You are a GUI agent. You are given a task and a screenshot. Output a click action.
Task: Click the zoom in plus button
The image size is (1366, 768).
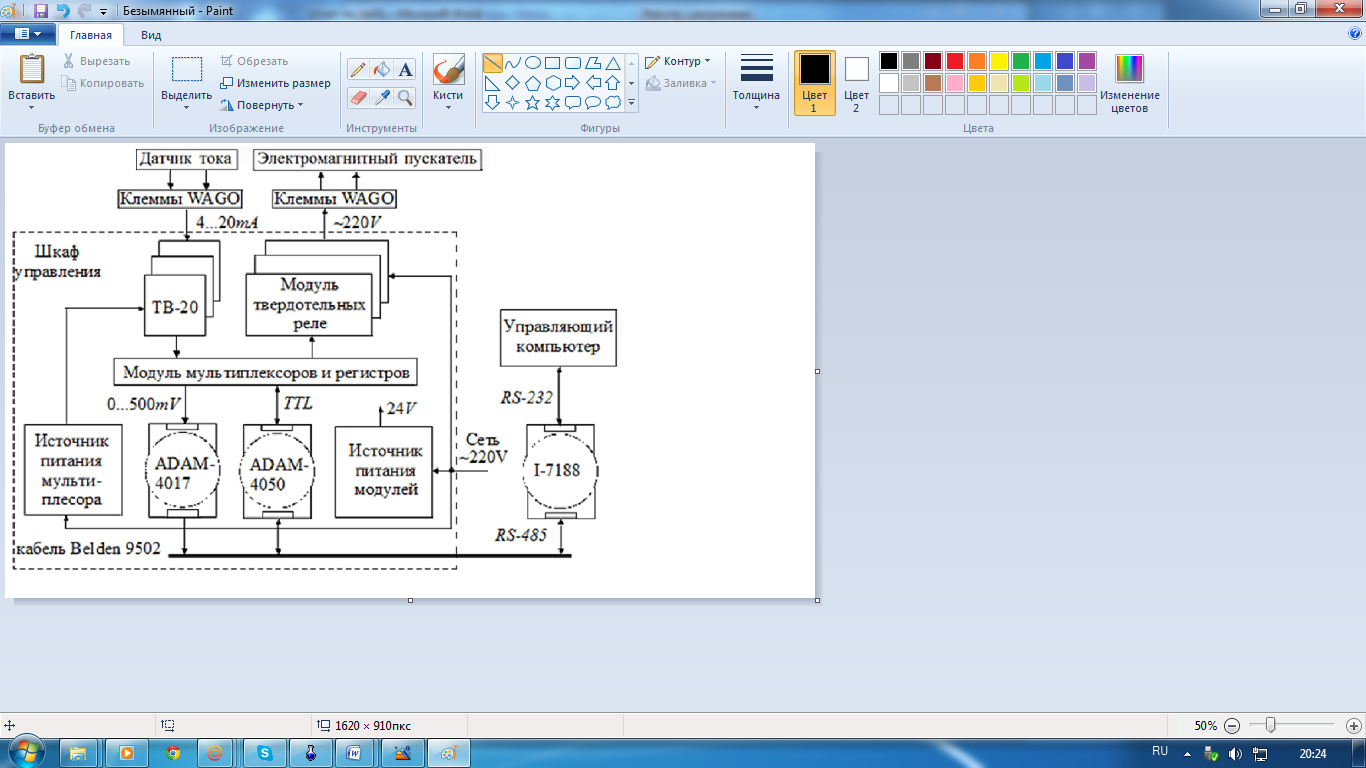pyautogui.click(x=1354, y=726)
